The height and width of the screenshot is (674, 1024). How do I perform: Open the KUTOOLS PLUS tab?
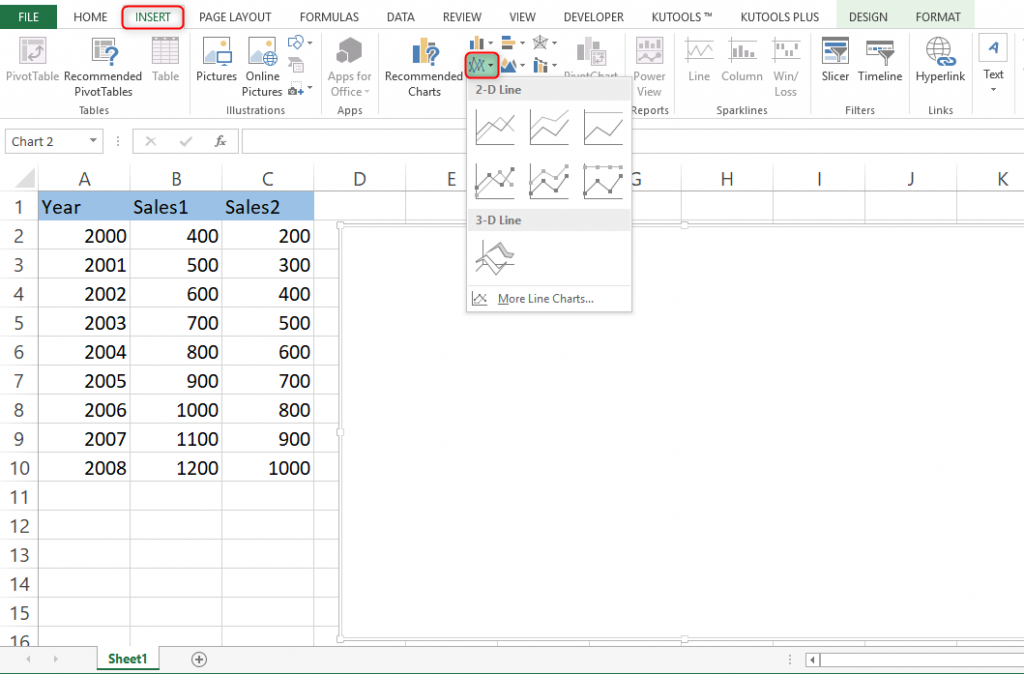pyautogui.click(x=779, y=16)
